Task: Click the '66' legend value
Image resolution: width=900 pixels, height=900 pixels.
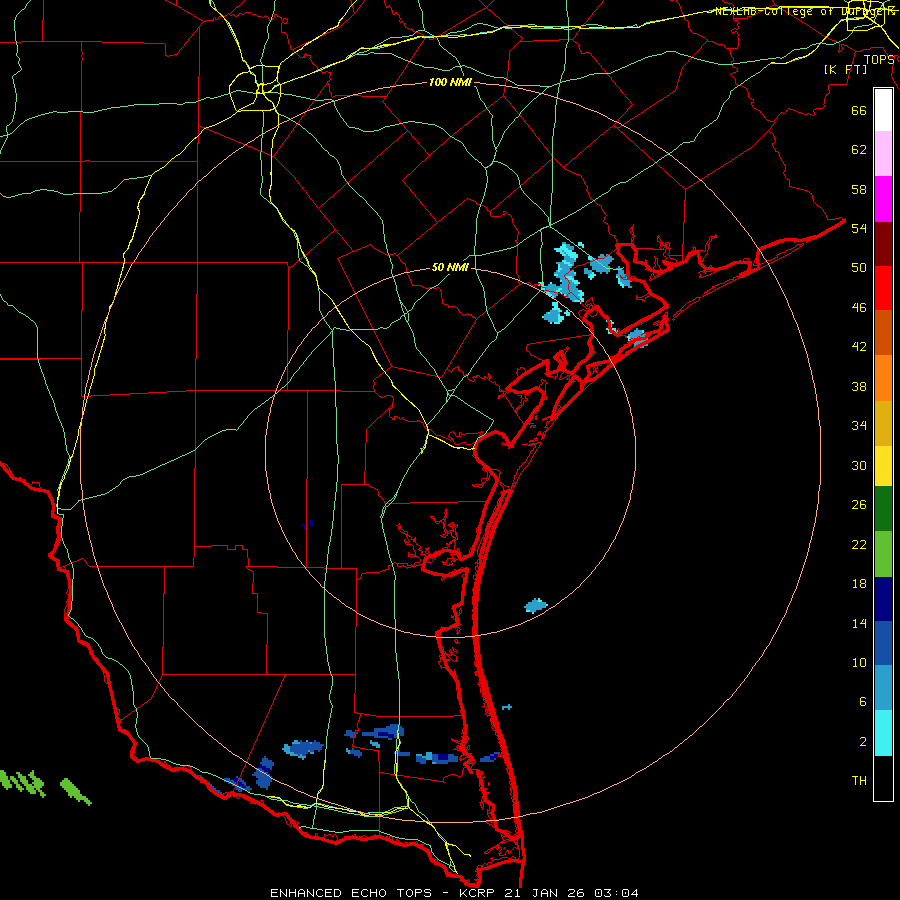Action: pos(859,111)
